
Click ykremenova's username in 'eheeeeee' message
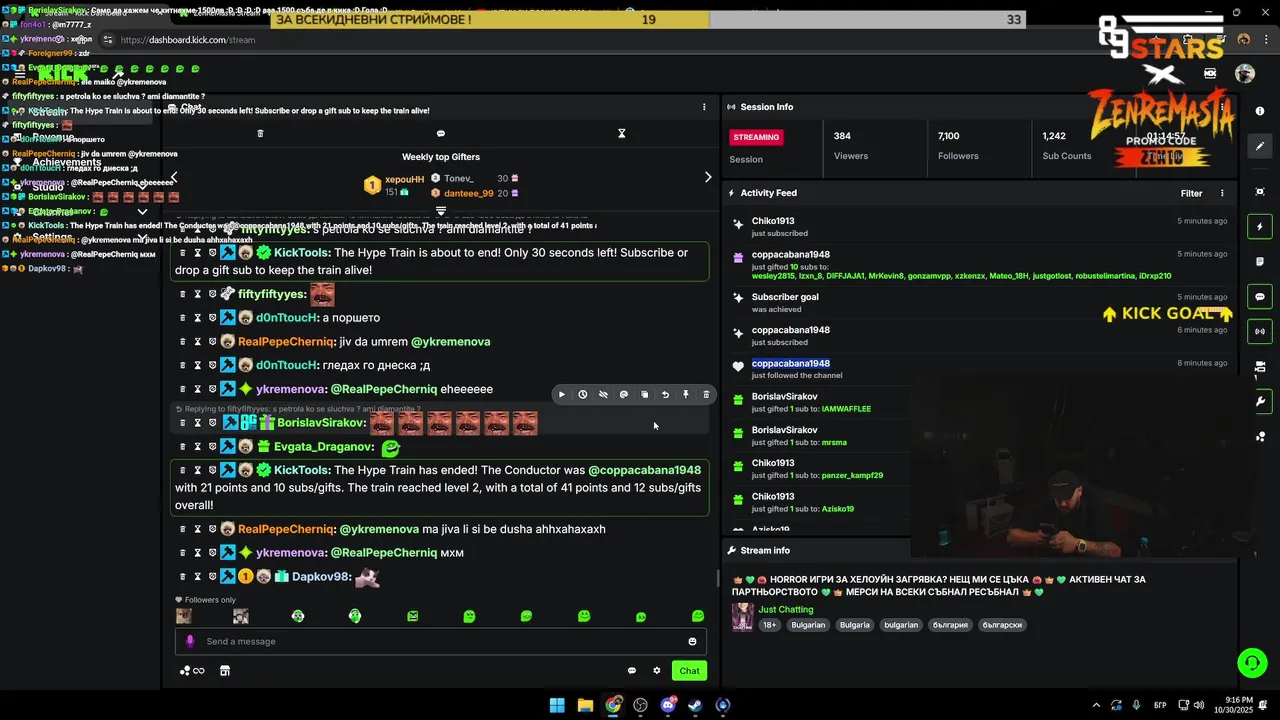coord(291,390)
